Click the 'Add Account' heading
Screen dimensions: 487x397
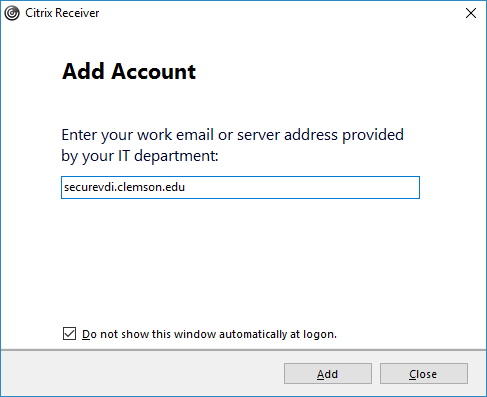[x=129, y=71]
